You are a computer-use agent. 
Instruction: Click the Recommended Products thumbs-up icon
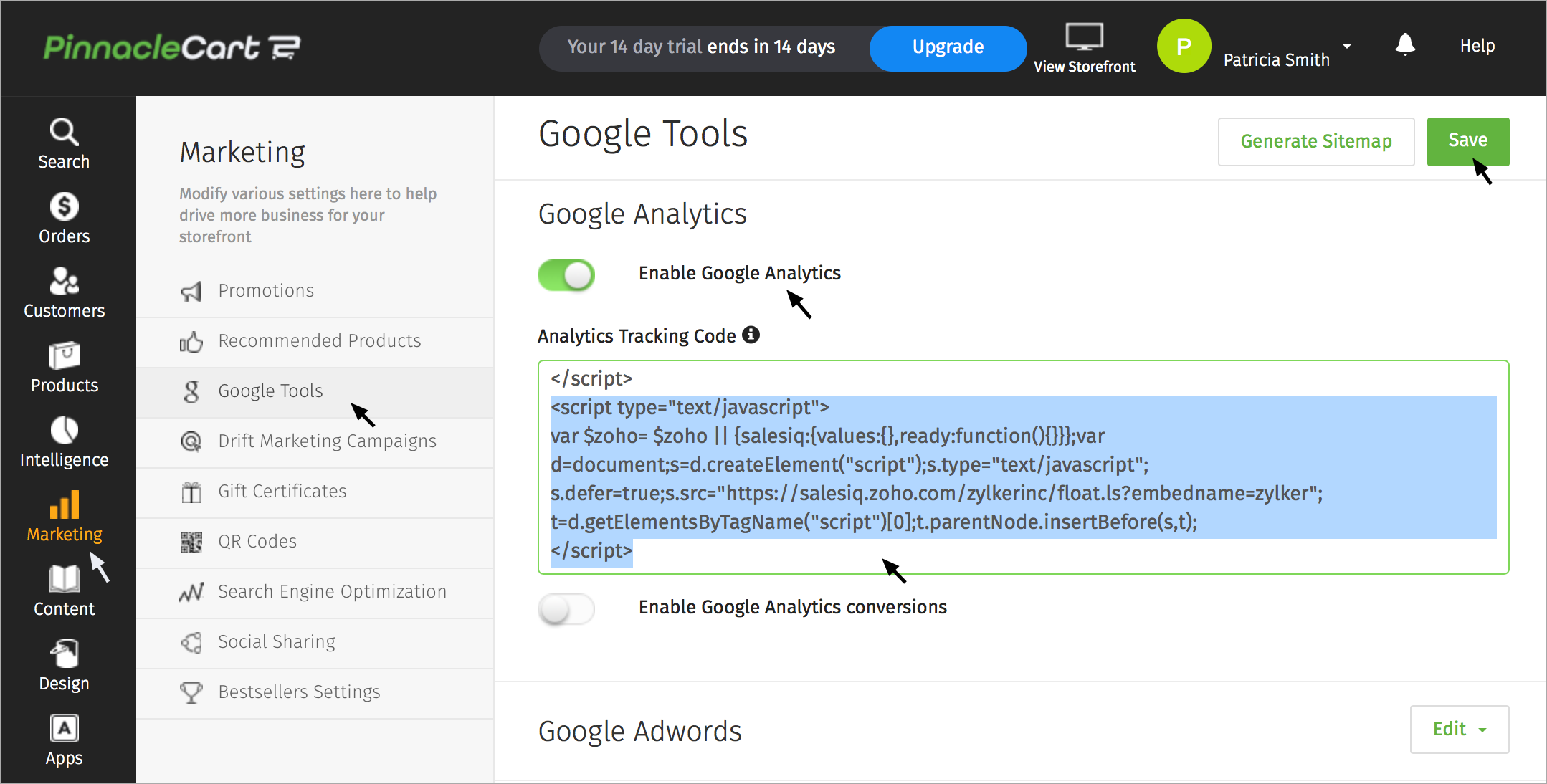191,341
